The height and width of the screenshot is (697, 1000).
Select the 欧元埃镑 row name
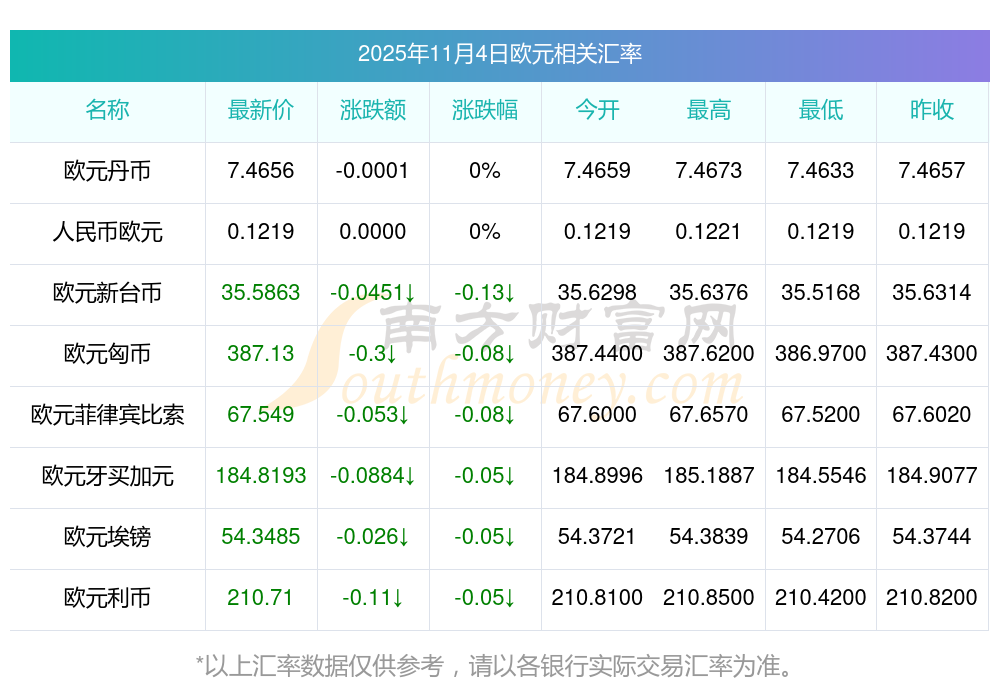coord(107,536)
